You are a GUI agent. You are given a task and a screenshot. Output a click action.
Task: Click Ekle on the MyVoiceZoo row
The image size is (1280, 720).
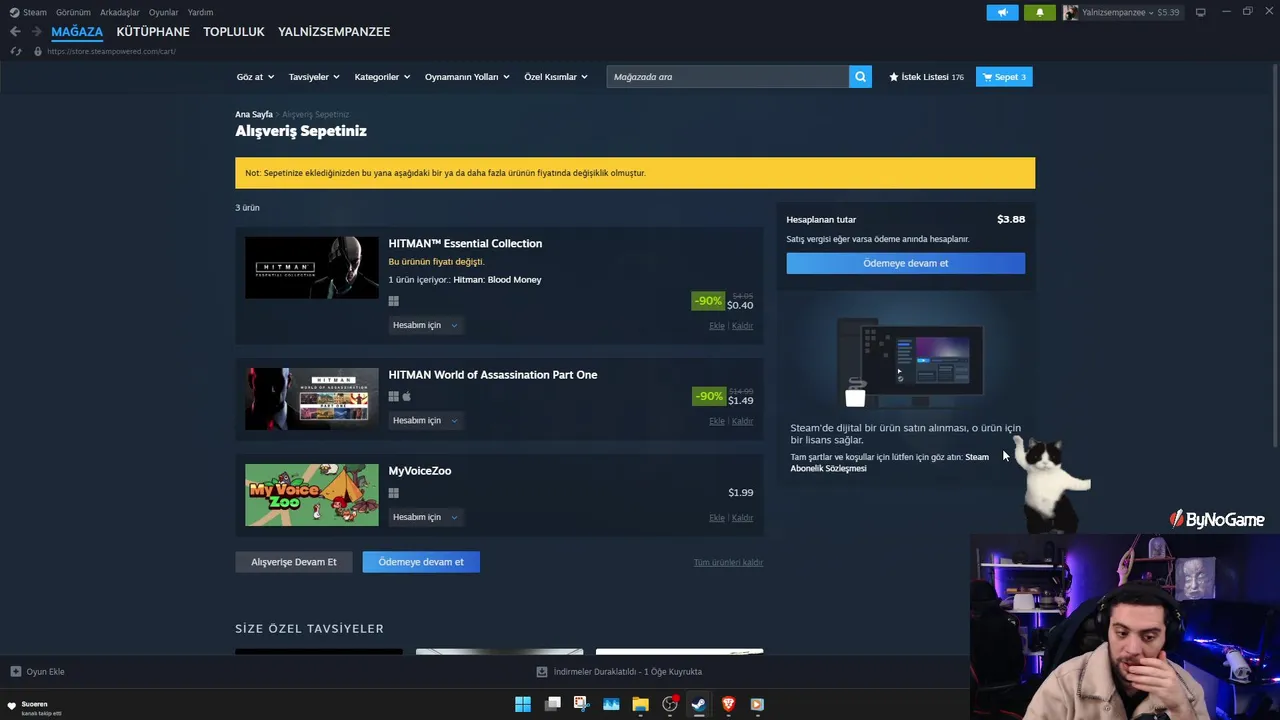point(717,518)
